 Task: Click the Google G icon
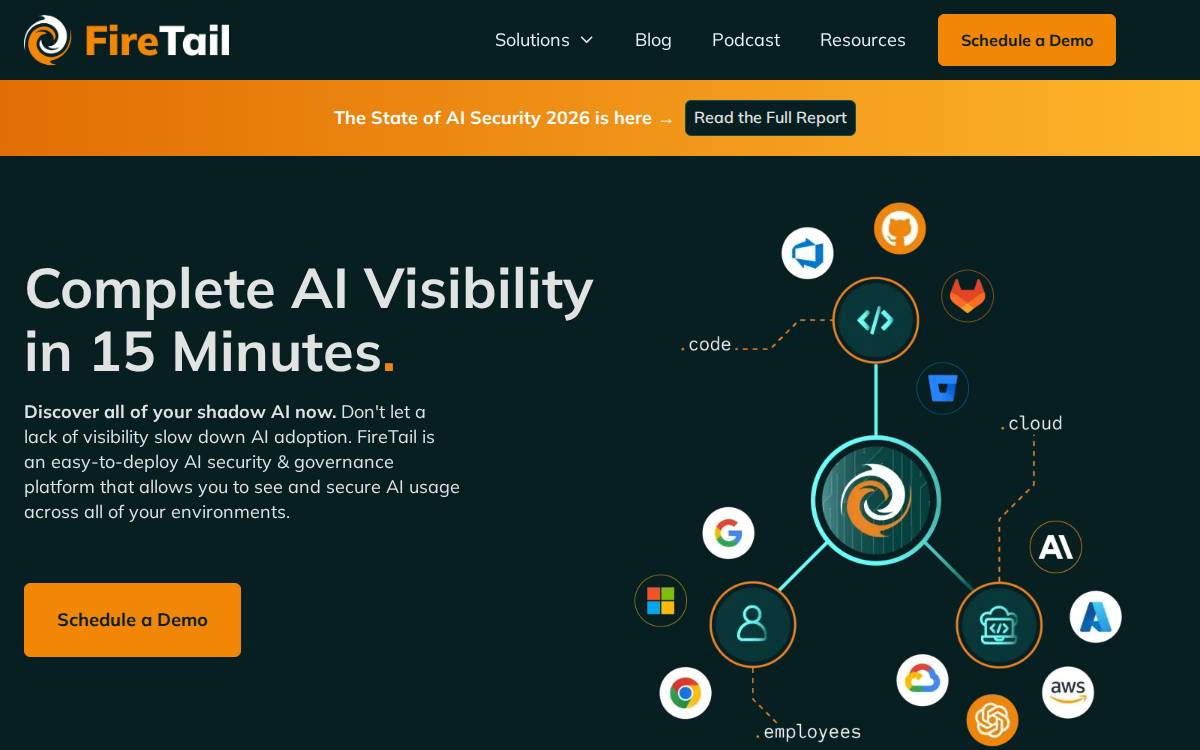728,533
